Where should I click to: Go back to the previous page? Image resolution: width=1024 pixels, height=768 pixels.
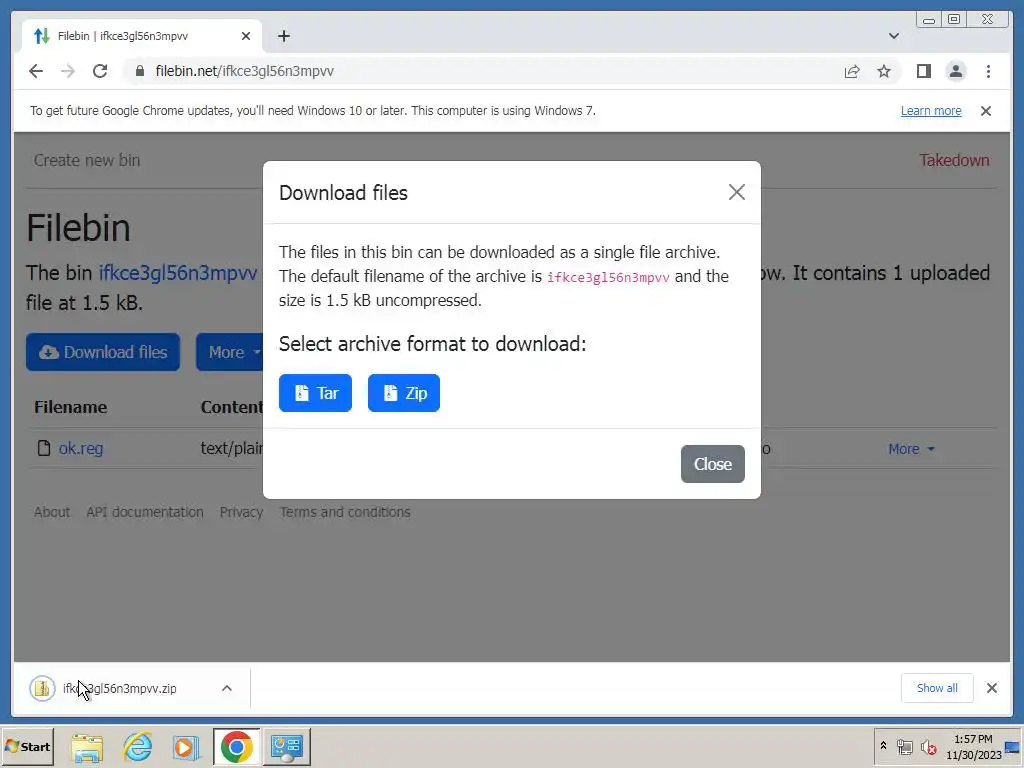(x=36, y=71)
